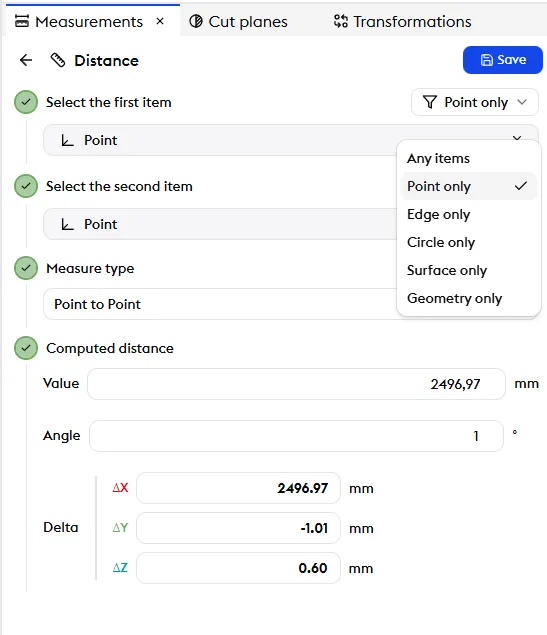Screen dimensions: 547x635
Task: Click the Computed distance label
Action: point(110,348)
